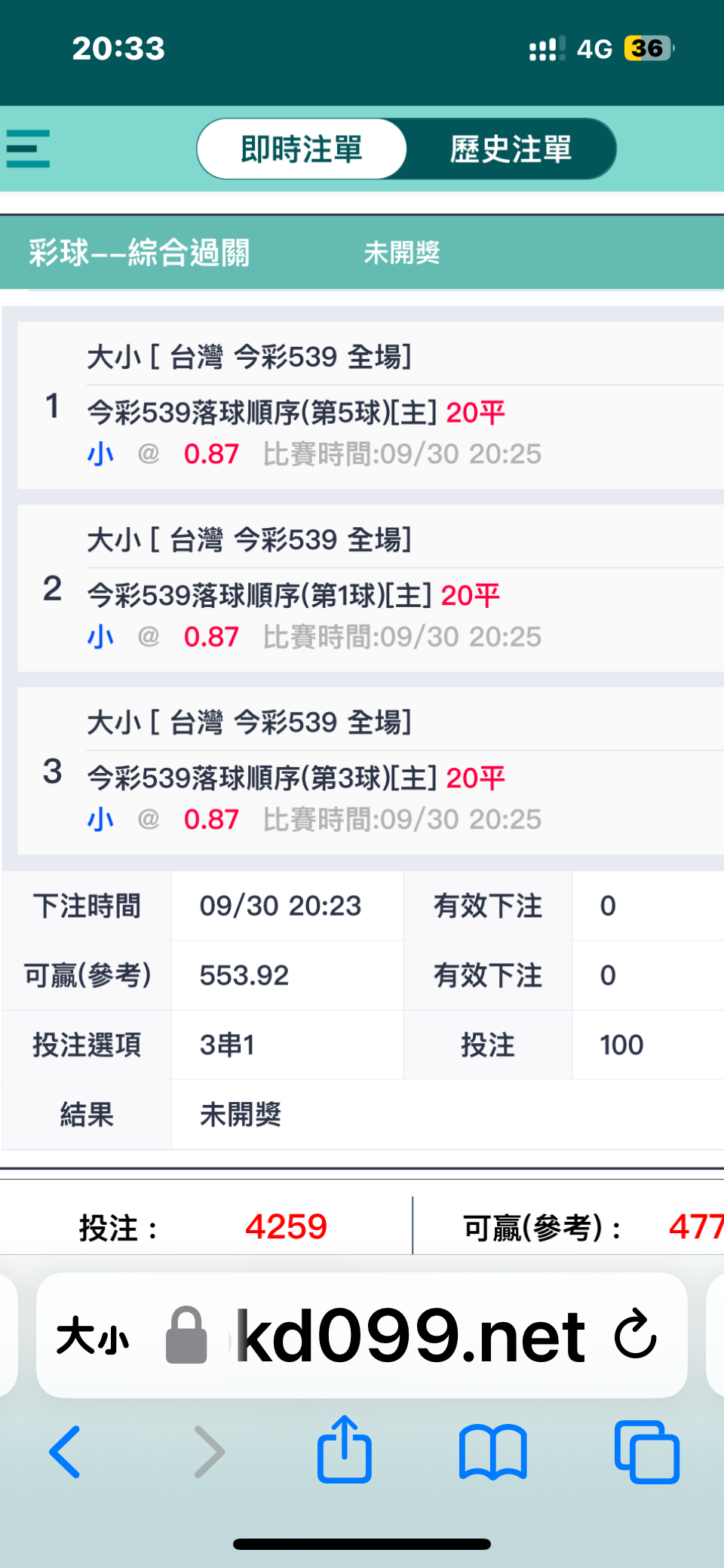Select second bet entry 第1球

[370, 588]
